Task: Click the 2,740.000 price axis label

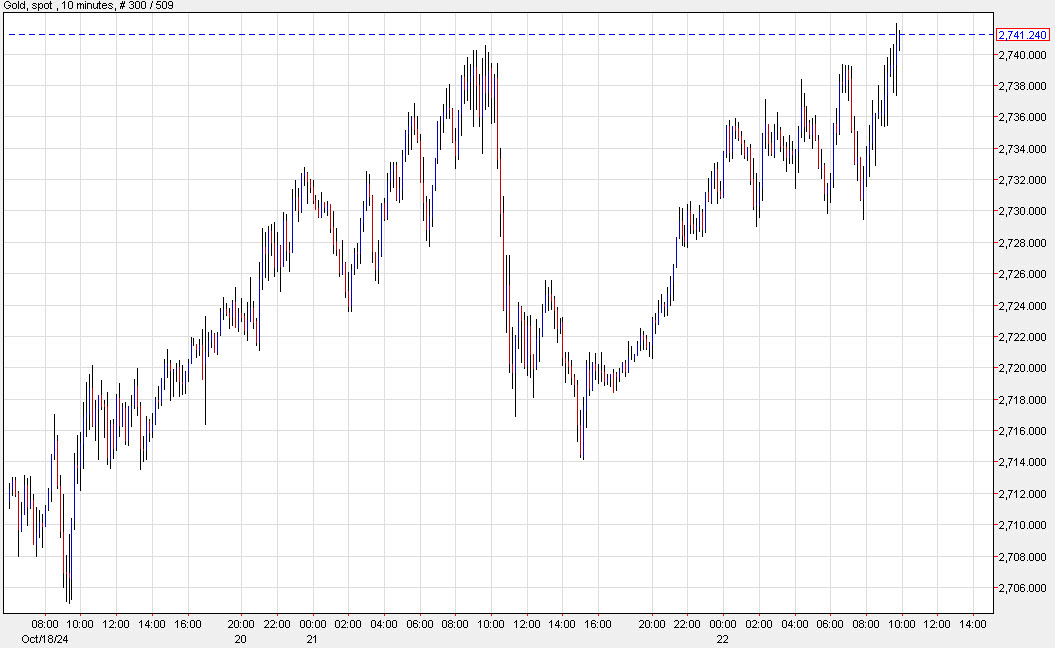Action: [1023, 55]
